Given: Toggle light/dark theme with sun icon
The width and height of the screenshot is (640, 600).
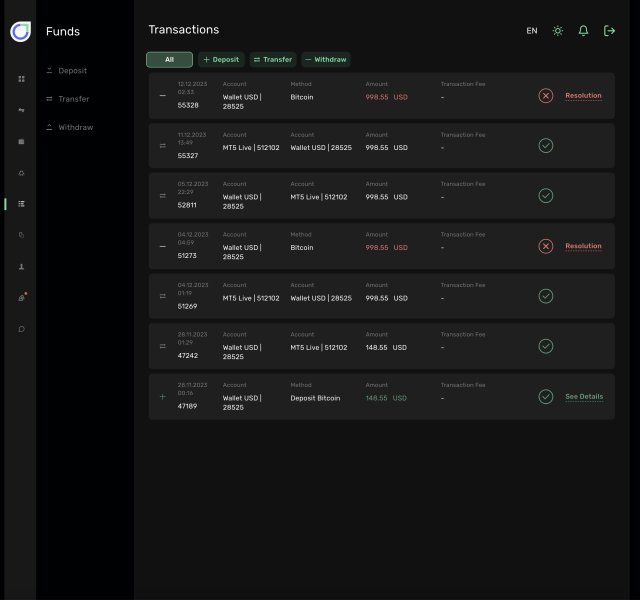Looking at the screenshot, I should pos(558,31).
